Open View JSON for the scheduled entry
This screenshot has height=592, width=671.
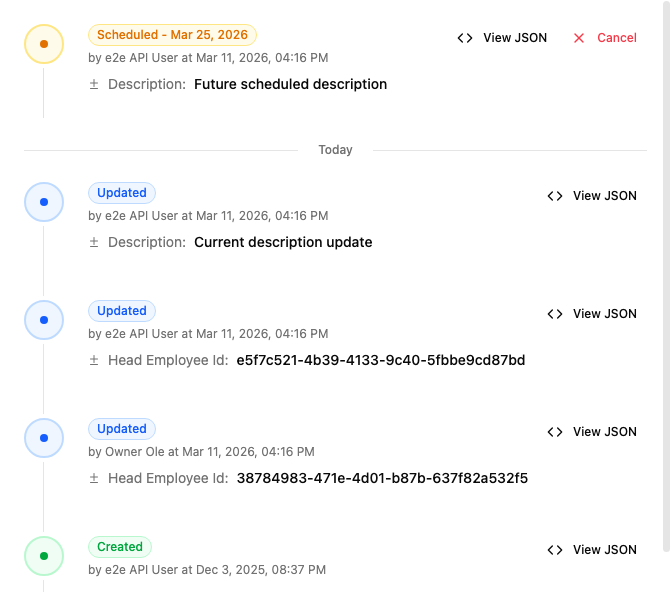(514, 38)
